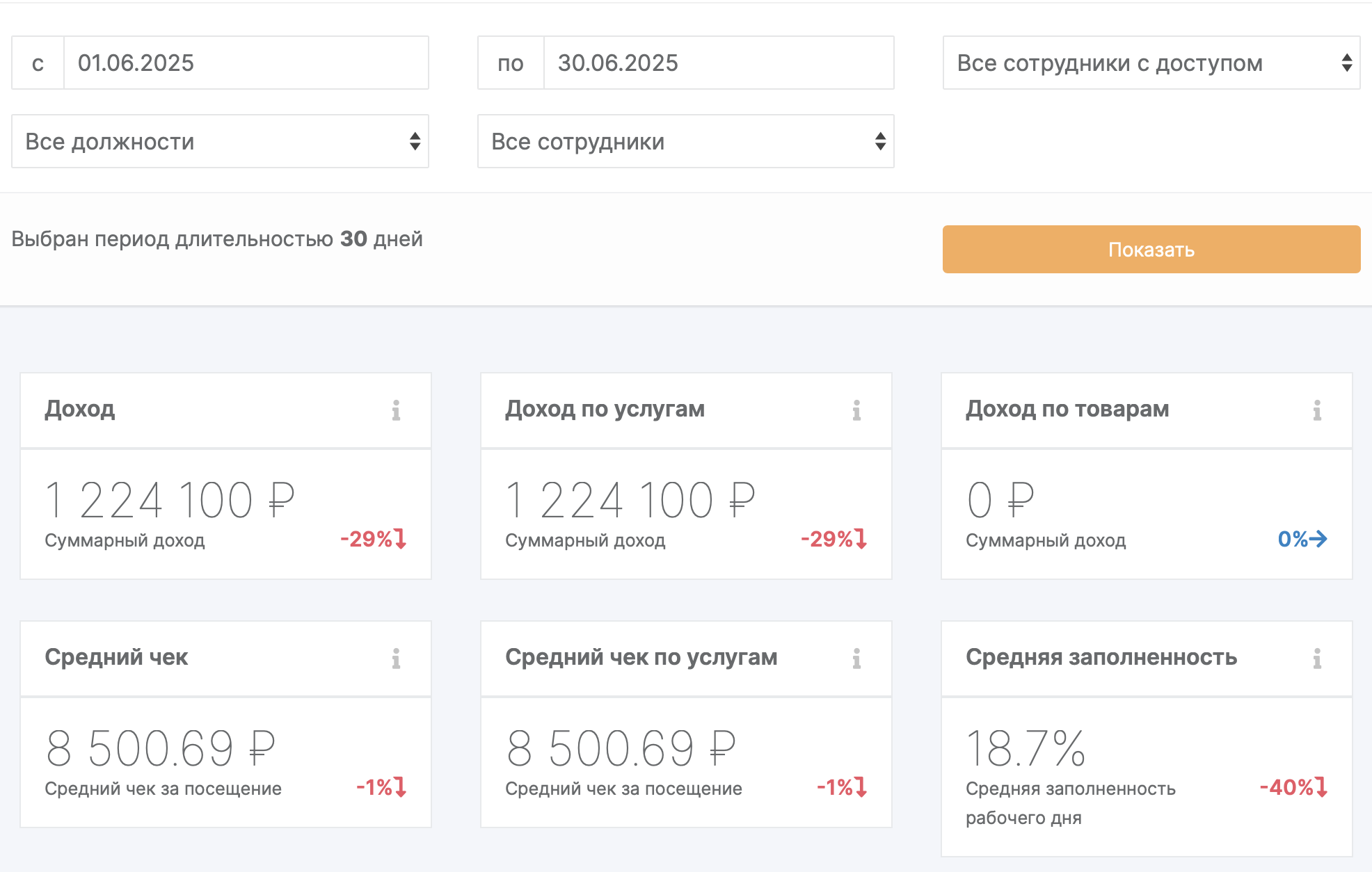Click -1% trend arrow in Средний чек card
Screen dimensions: 1372x872
tap(400, 787)
